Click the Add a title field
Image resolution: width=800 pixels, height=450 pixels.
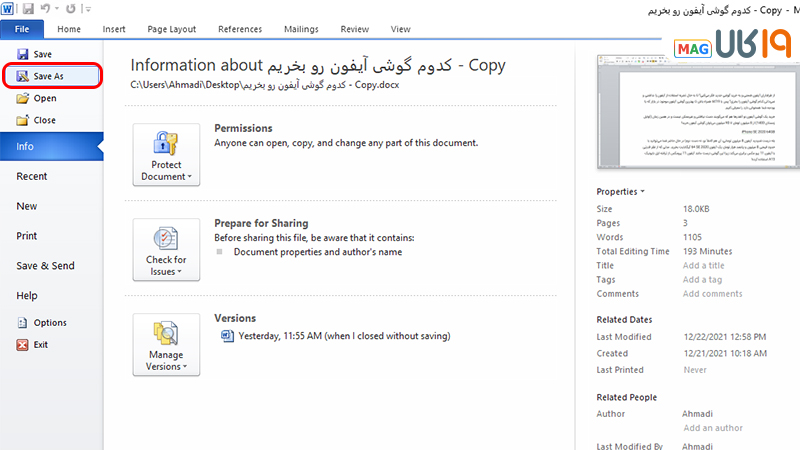tap(703, 266)
